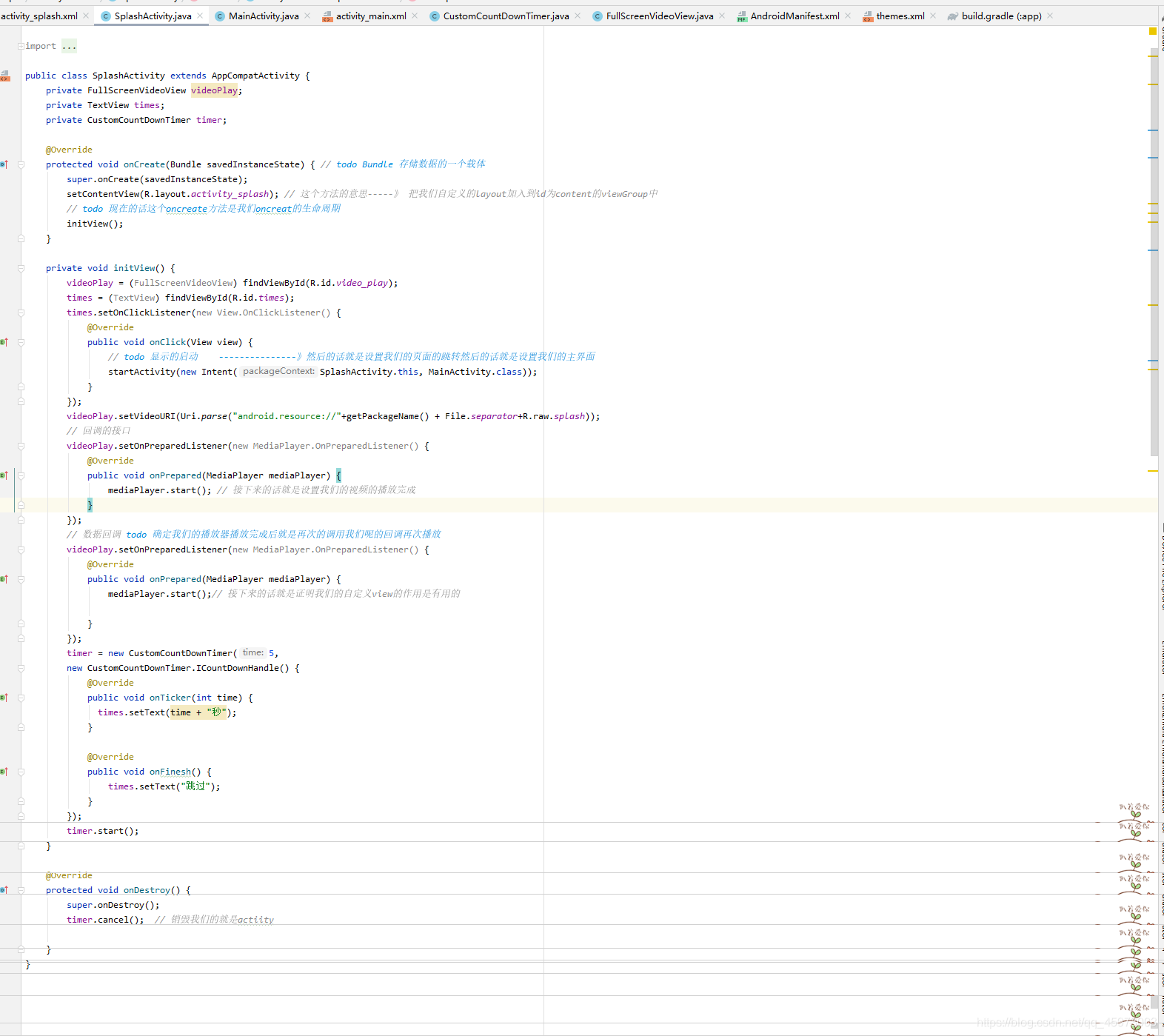Click AppCompatActivity in the class declaration
The height and width of the screenshot is (1036, 1164).
[255, 76]
